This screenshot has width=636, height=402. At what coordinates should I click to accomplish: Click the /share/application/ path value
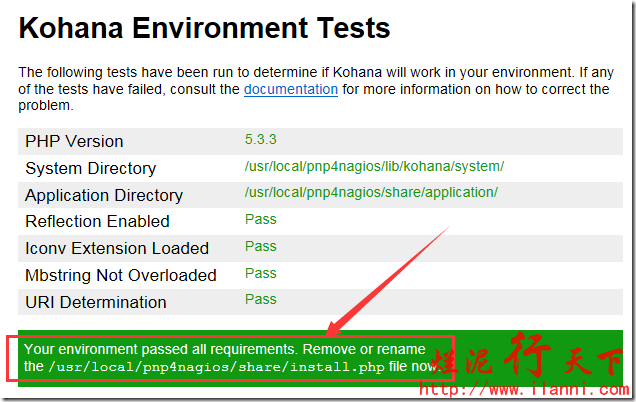[x=371, y=192]
